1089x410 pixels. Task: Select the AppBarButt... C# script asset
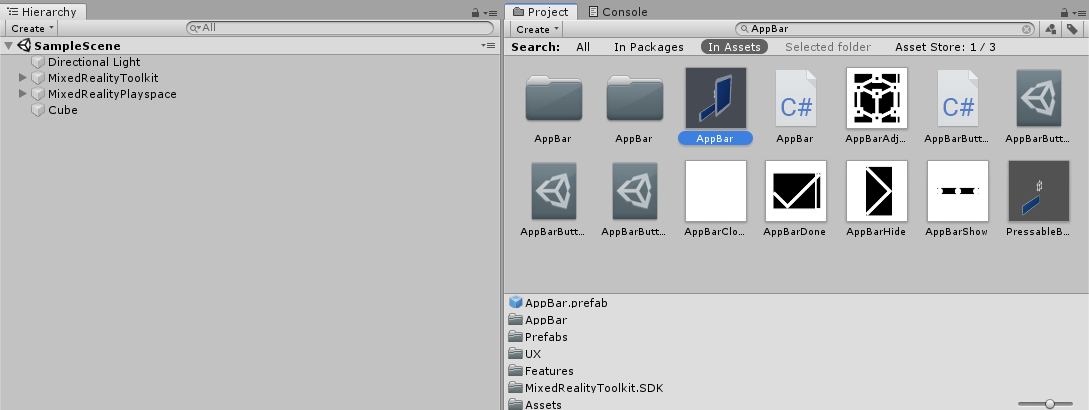tap(957, 98)
